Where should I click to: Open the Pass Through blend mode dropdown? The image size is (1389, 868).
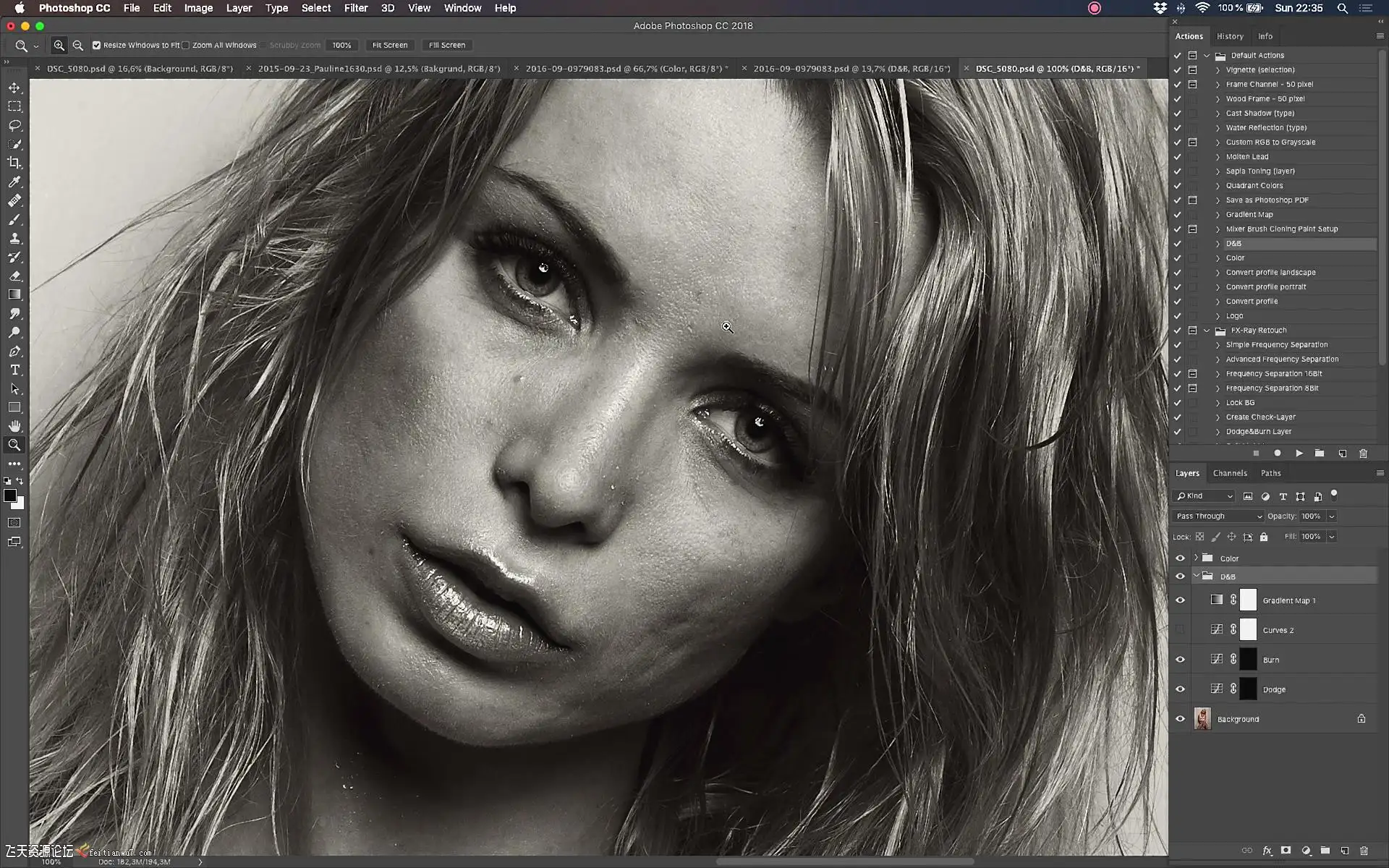(x=1218, y=516)
